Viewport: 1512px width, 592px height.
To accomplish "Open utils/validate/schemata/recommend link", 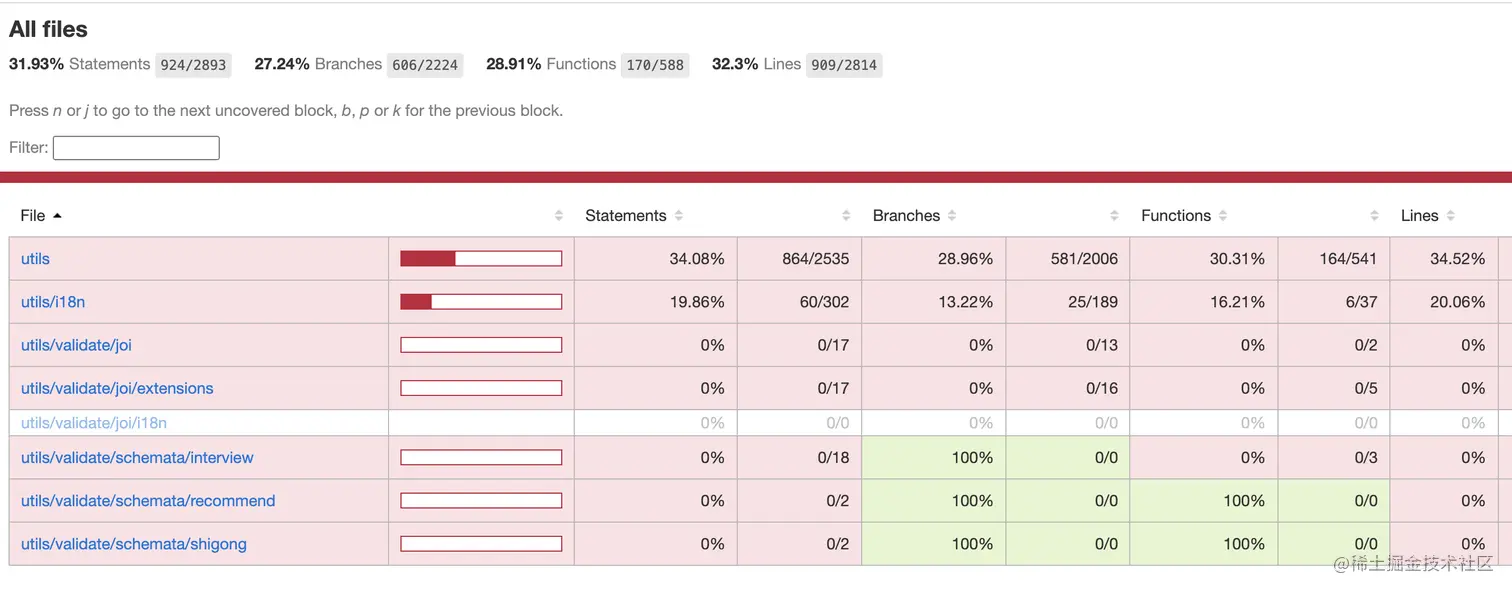I will pos(148,501).
